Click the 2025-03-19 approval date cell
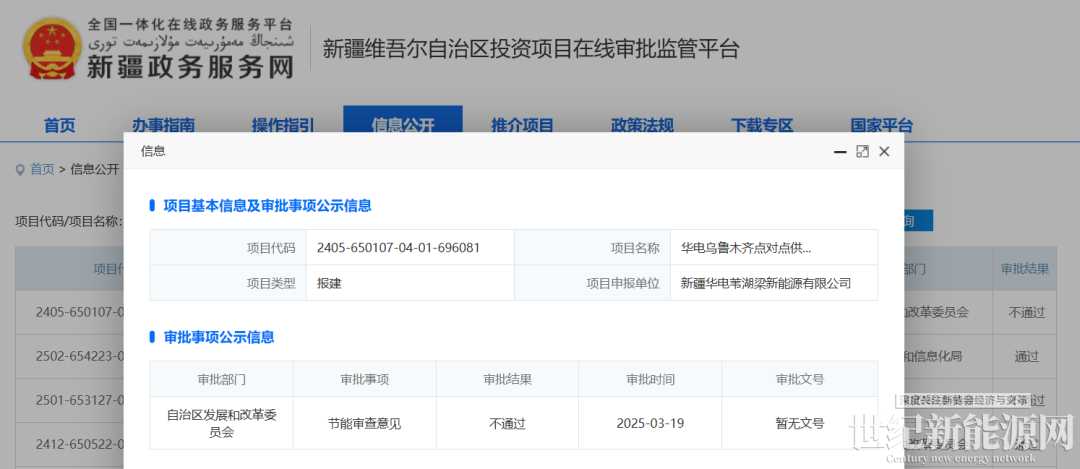Viewport: 1080px width, 469px height. coord(650,423)
